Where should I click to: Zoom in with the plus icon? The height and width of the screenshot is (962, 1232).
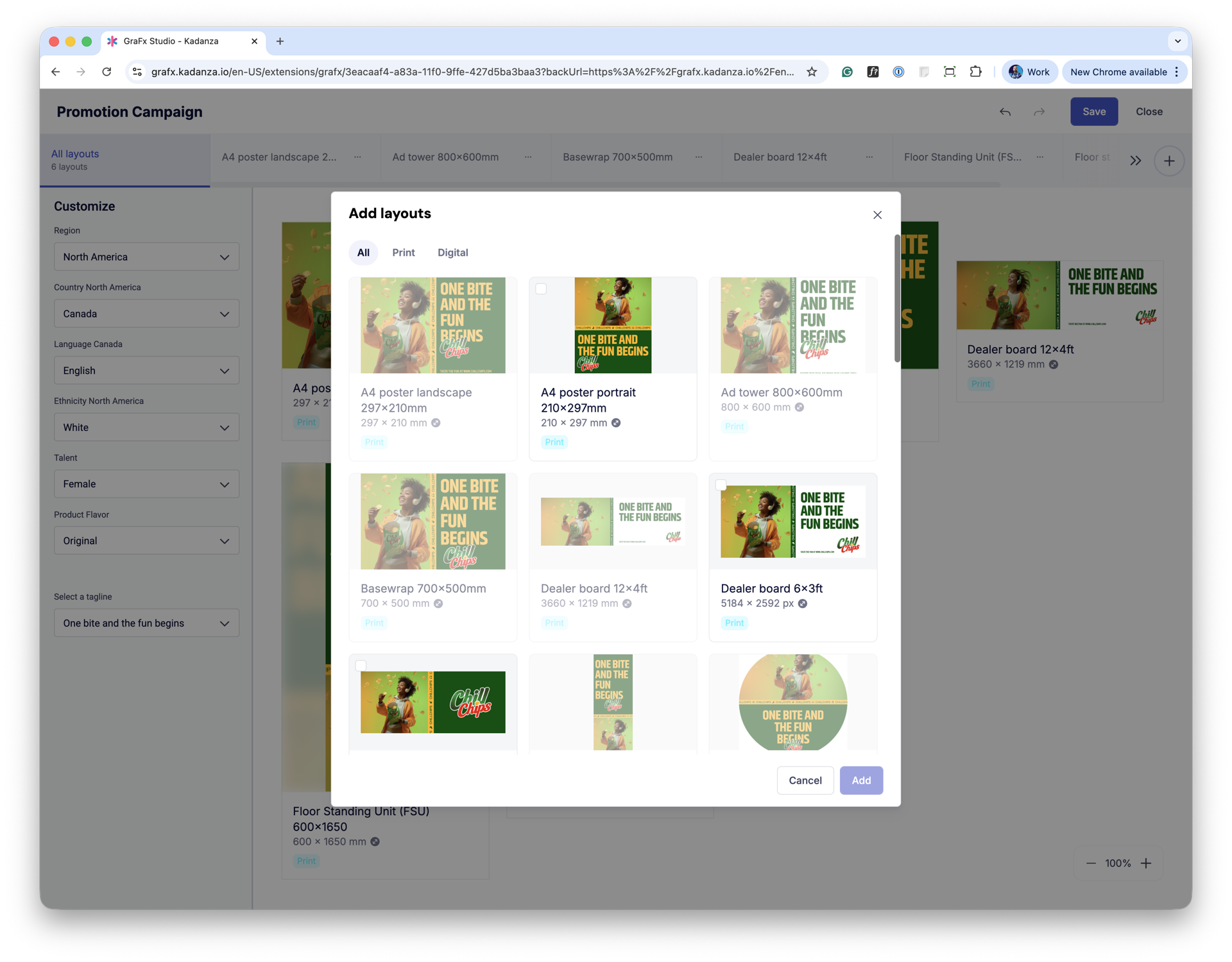click(x=1146, y=863)
